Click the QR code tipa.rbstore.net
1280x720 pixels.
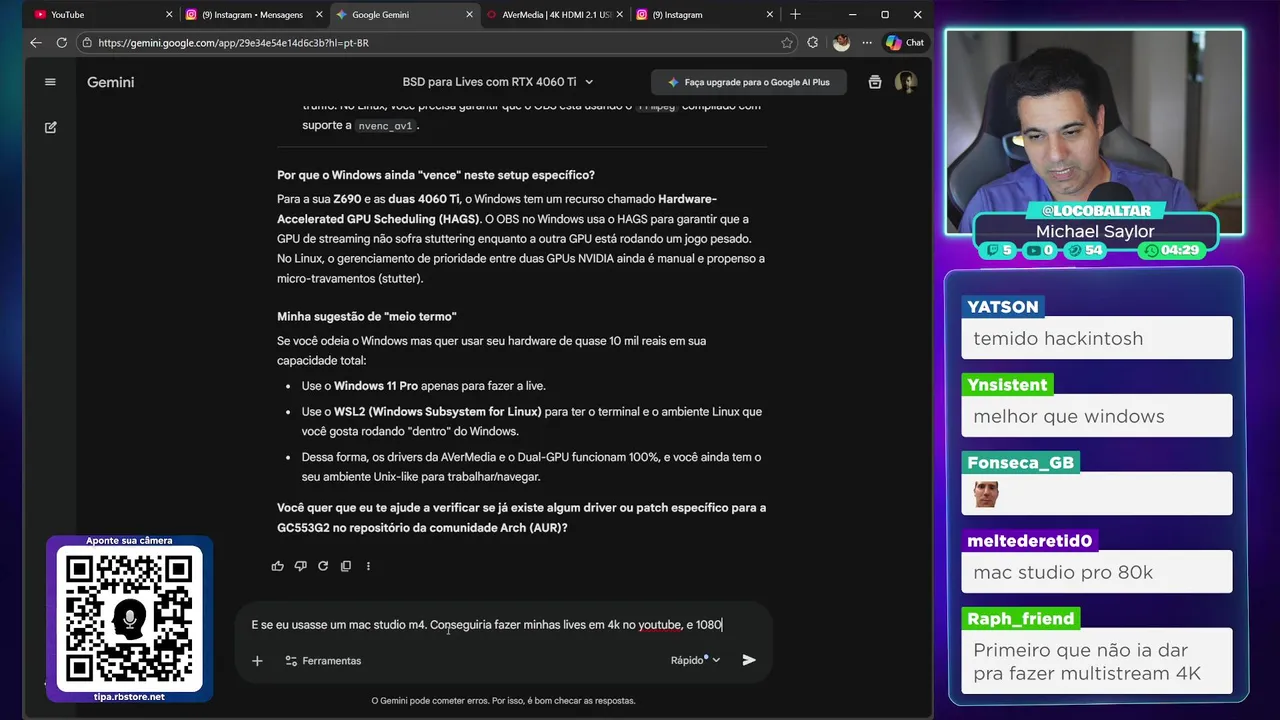[129, 619]
